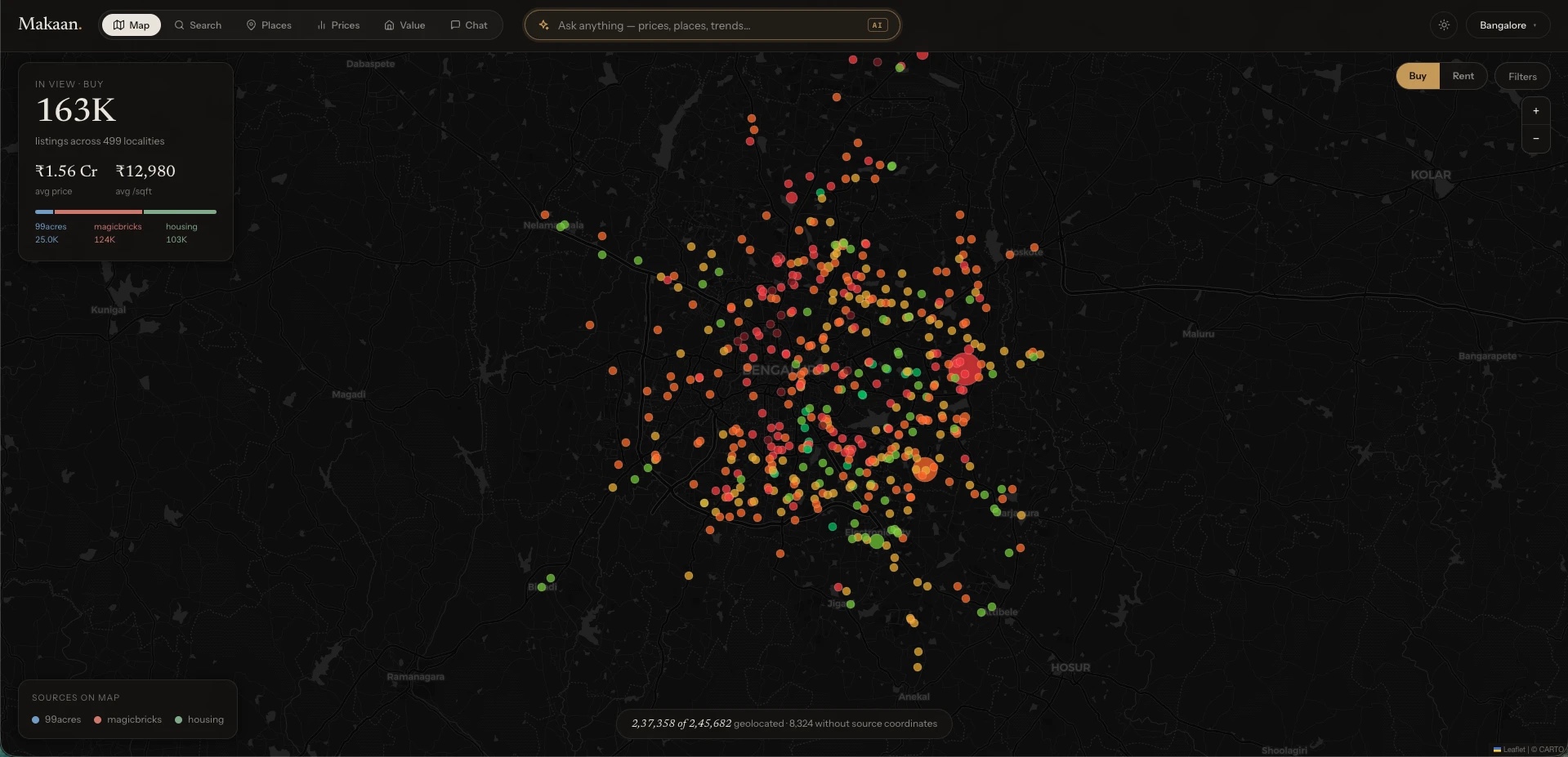Viewport: 1568px width, 757px height.
Task: Click the CARTO attribution link
Action: pyautogui.click(x=1551, y=749)
